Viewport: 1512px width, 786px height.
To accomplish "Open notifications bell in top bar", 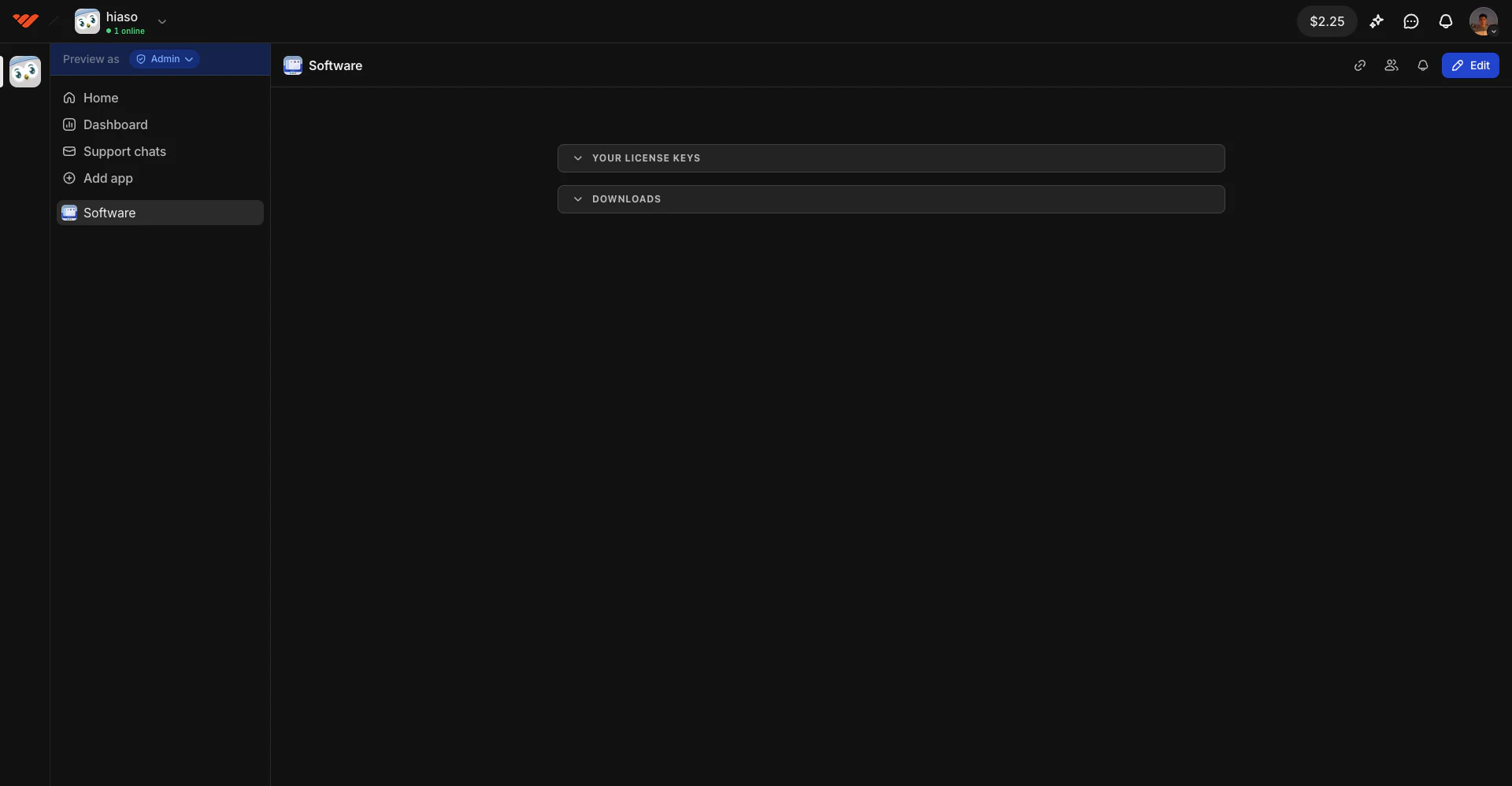I will 1446,21.
